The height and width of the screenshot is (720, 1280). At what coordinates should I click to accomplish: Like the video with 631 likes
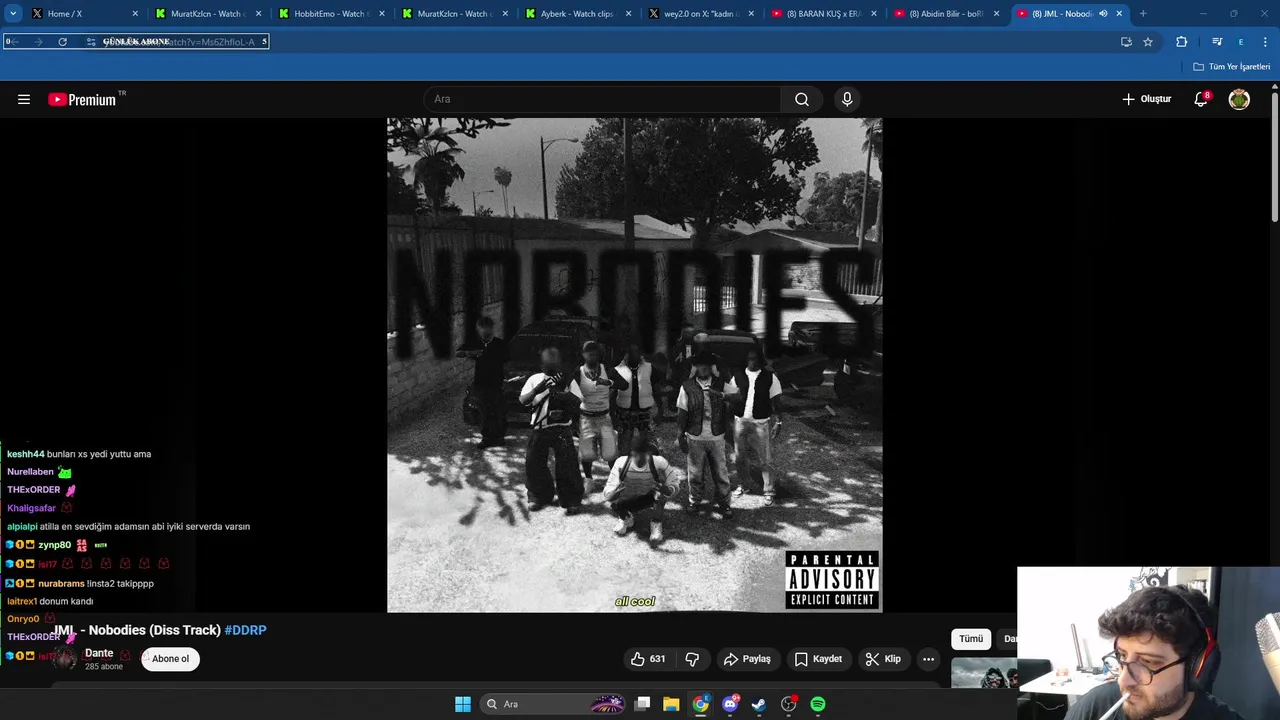[x=648, y=659]
